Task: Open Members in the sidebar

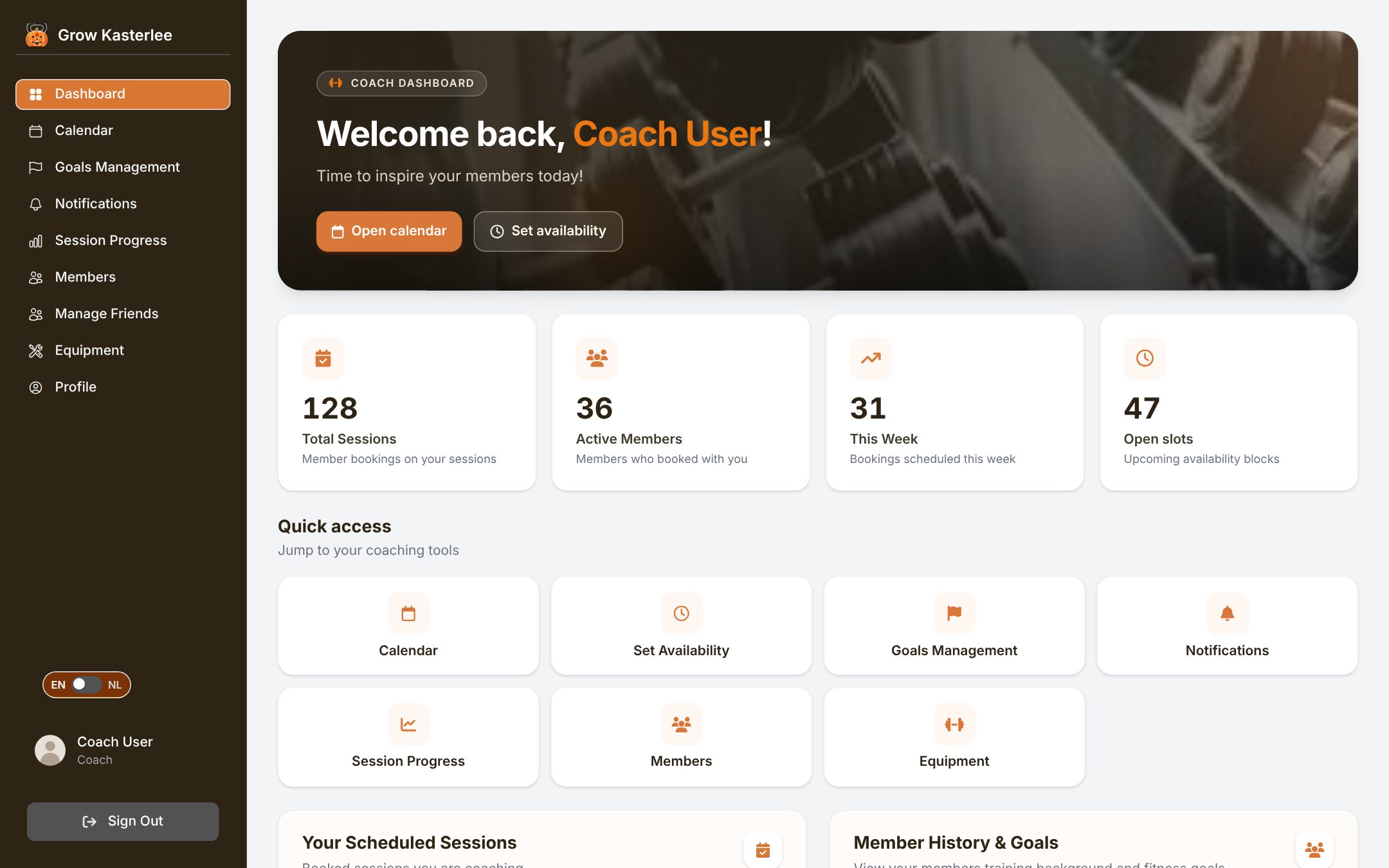Action: pyautogui.click(x=123, y=277)
